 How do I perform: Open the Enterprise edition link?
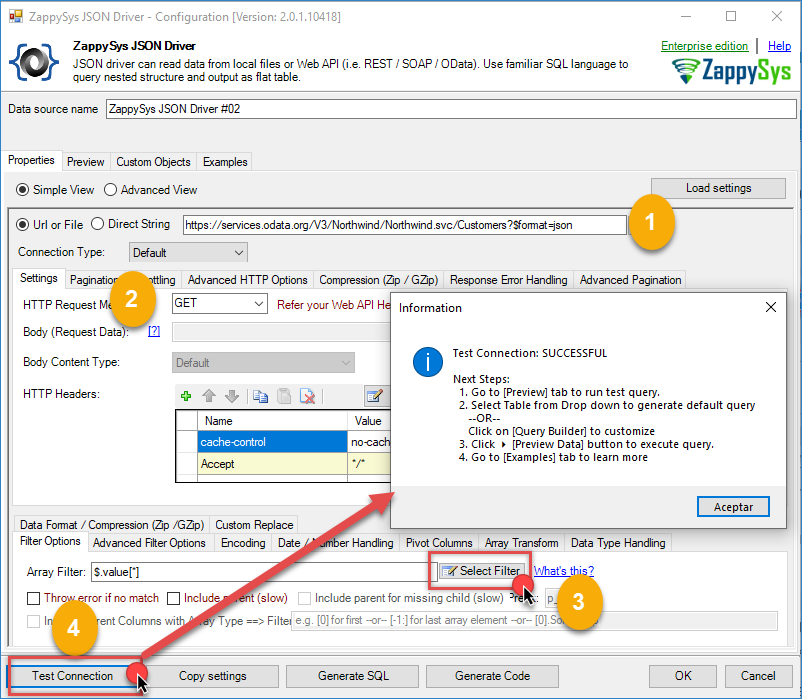click(704, 46)
